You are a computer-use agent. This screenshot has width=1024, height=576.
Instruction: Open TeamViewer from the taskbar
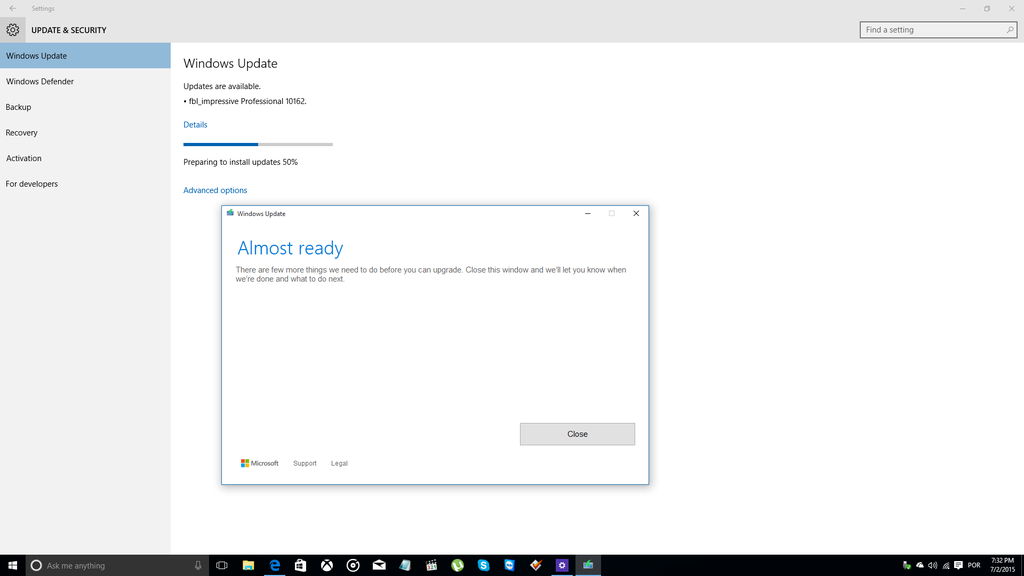[509, 566]
